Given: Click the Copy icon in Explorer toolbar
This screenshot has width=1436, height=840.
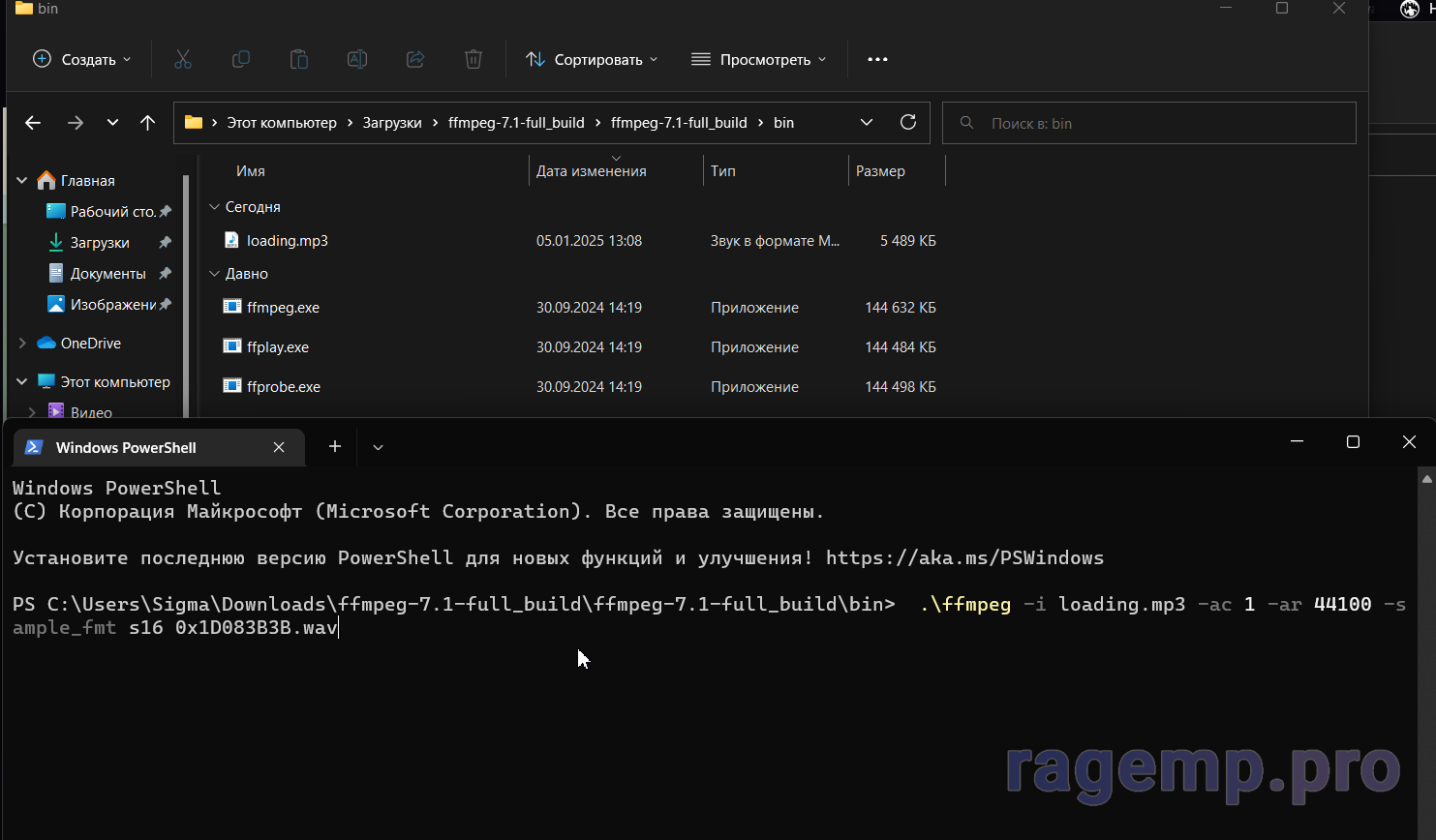Looking at the screenshot, I should (241, 60).
